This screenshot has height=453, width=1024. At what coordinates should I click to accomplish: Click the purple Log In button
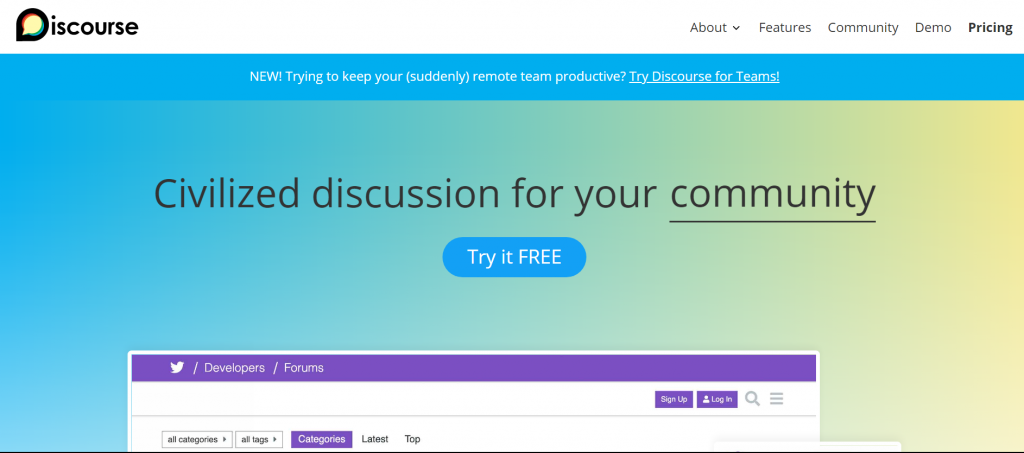717,399
